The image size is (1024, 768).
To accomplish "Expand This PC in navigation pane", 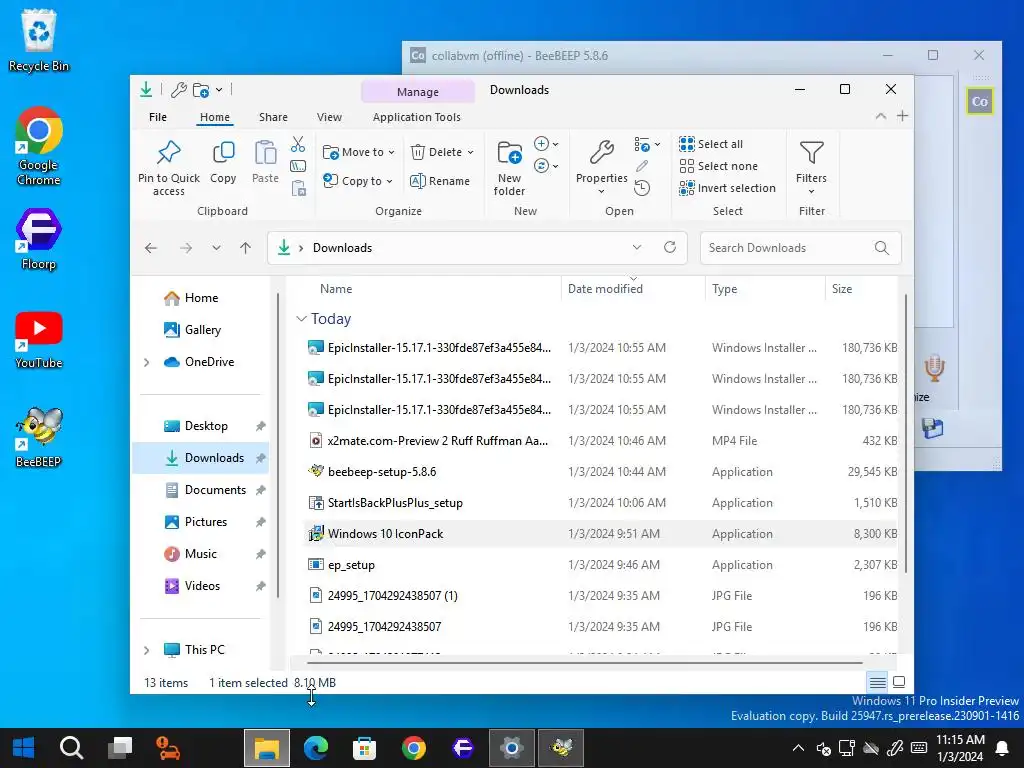I will click(x=146, y=650).
